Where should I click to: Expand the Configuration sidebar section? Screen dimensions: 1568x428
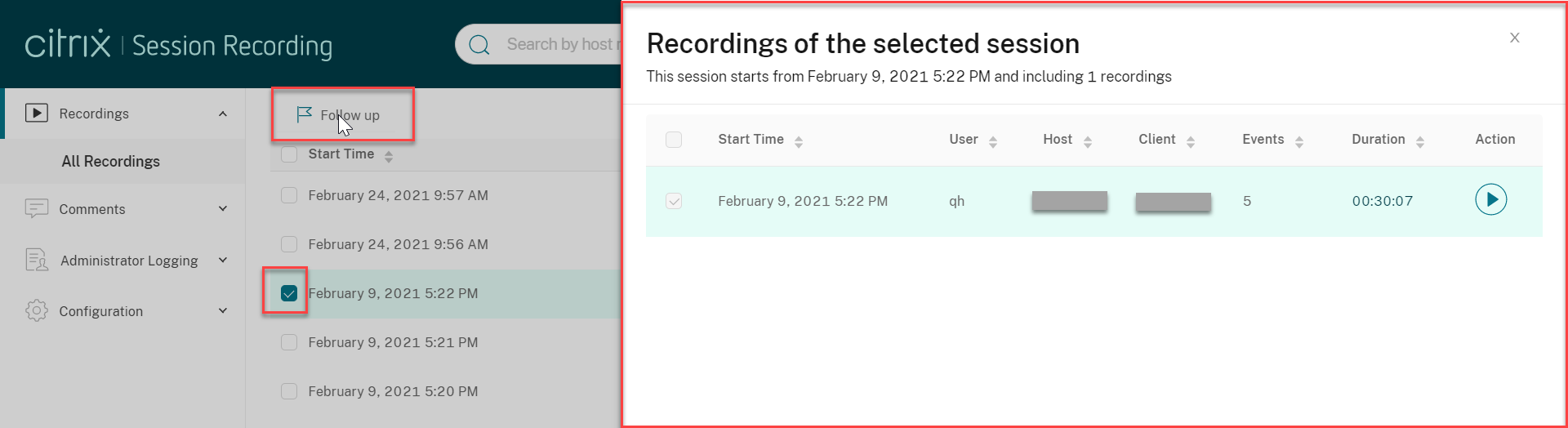tap(223, 310)
